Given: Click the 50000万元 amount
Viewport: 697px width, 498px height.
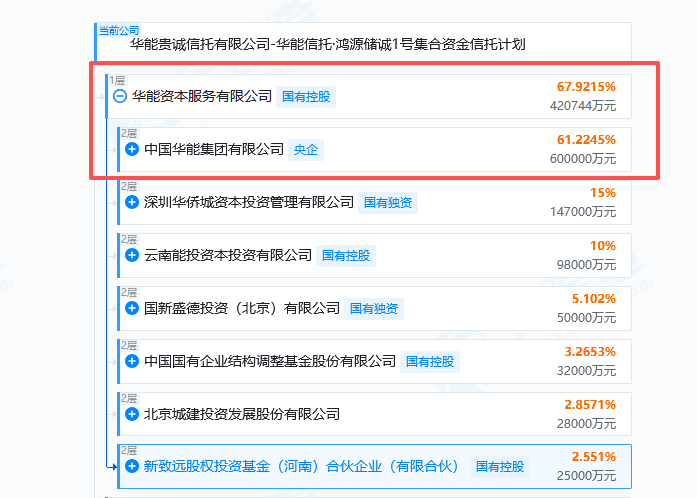Looking at the screenshot, I should click(586, 317).
